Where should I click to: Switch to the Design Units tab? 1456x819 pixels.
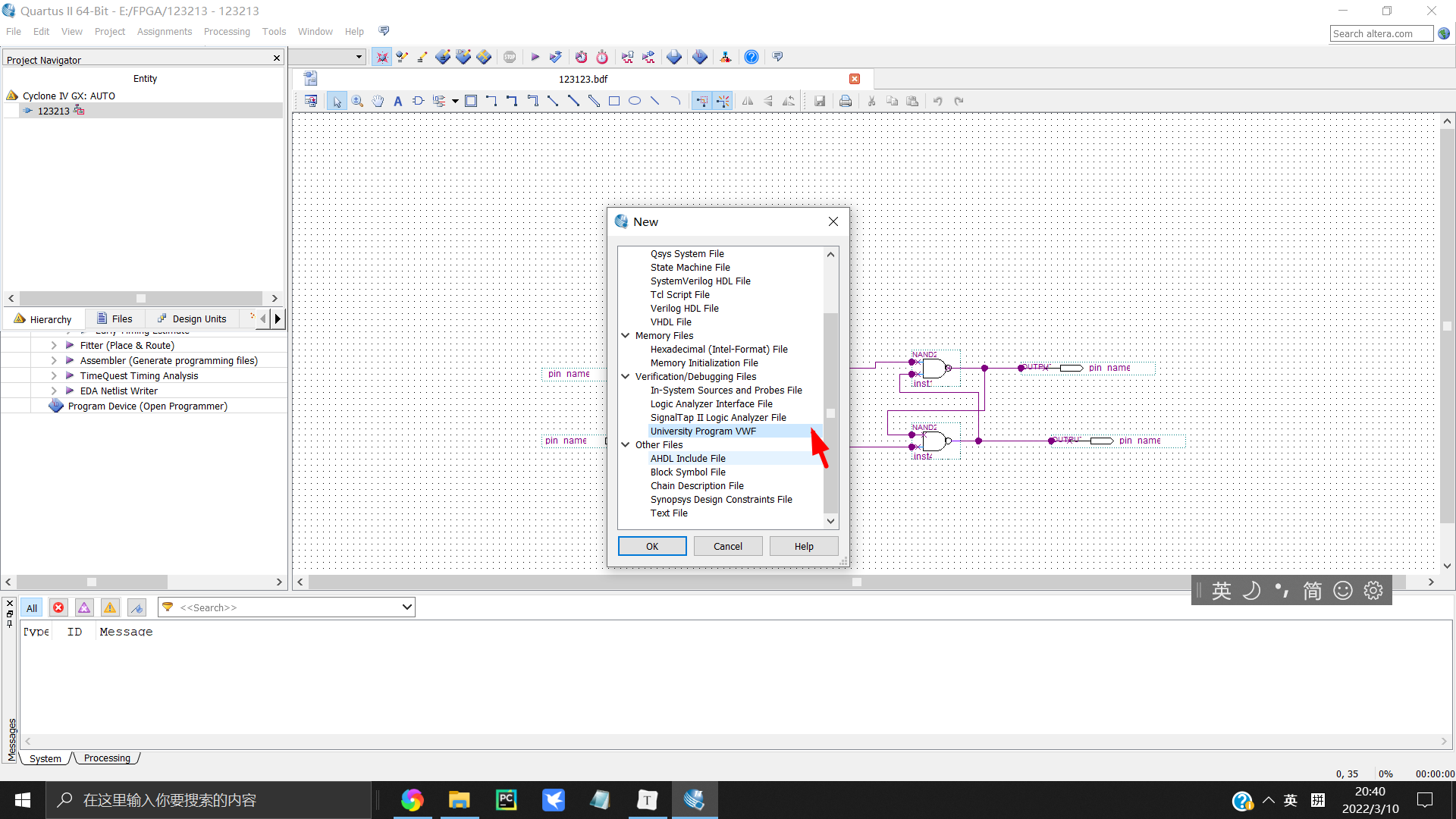[x=192, y=318]
